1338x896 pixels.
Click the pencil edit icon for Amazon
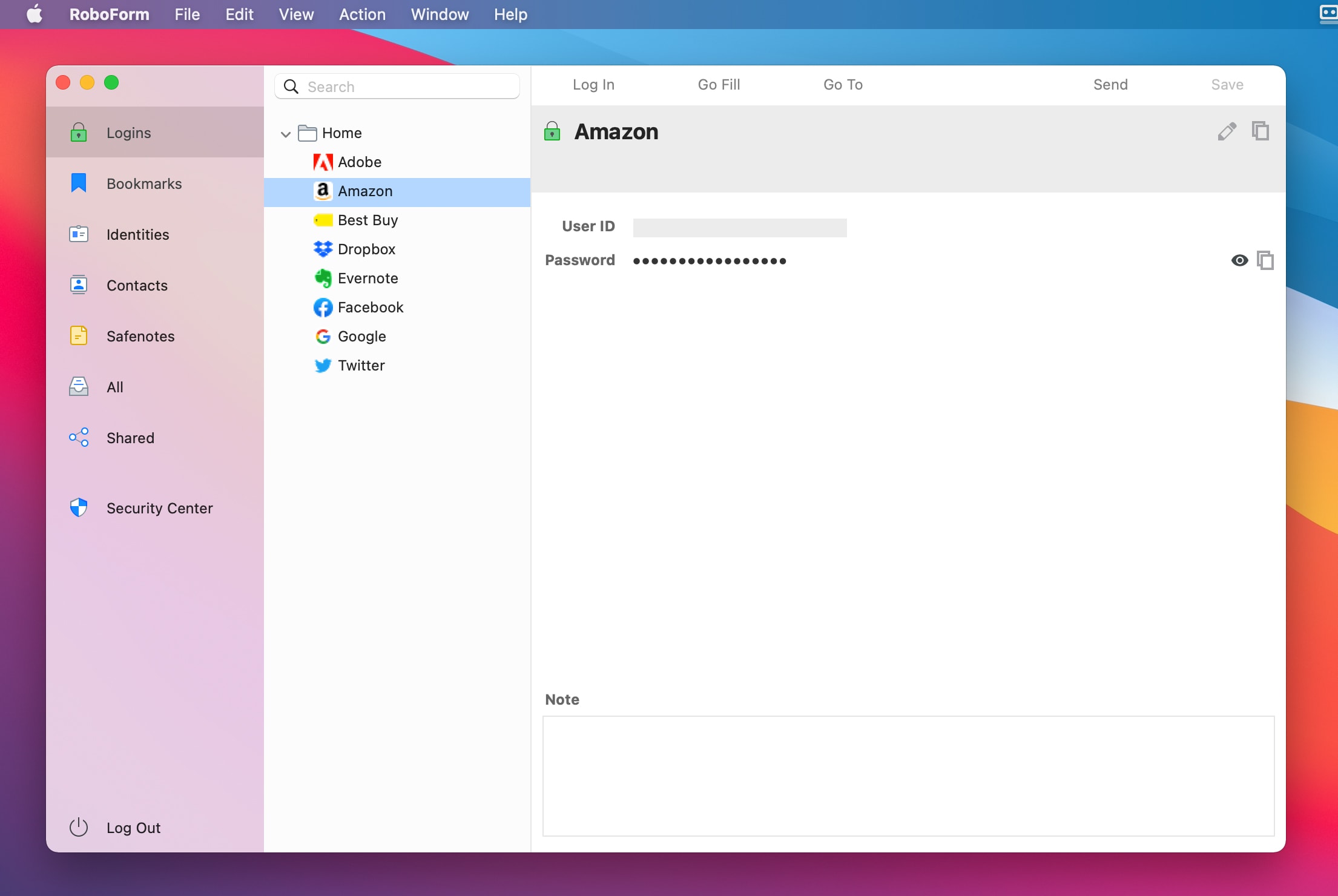[x=1227, y=131]
